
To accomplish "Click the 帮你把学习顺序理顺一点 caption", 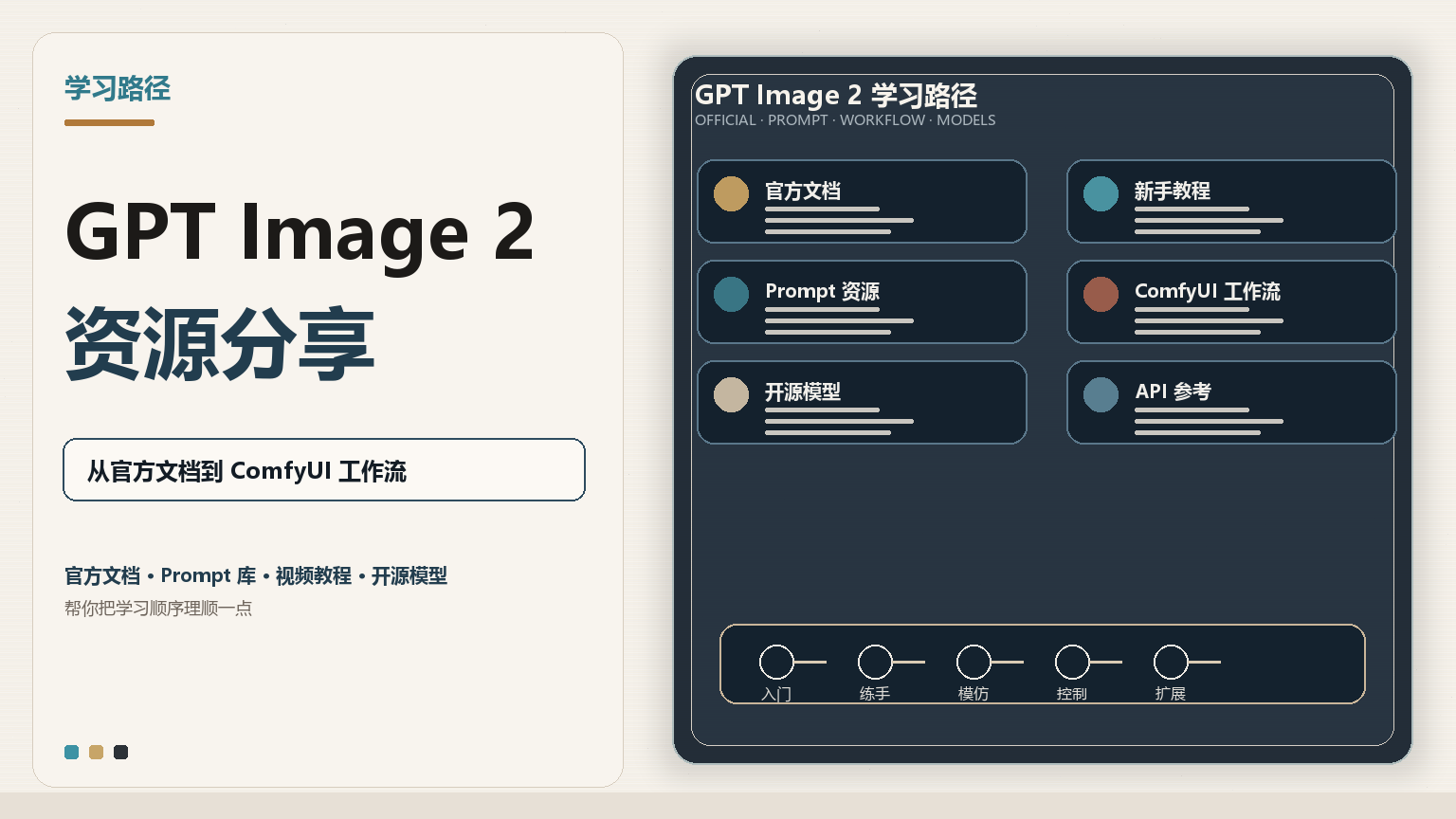I will [158, 608].
